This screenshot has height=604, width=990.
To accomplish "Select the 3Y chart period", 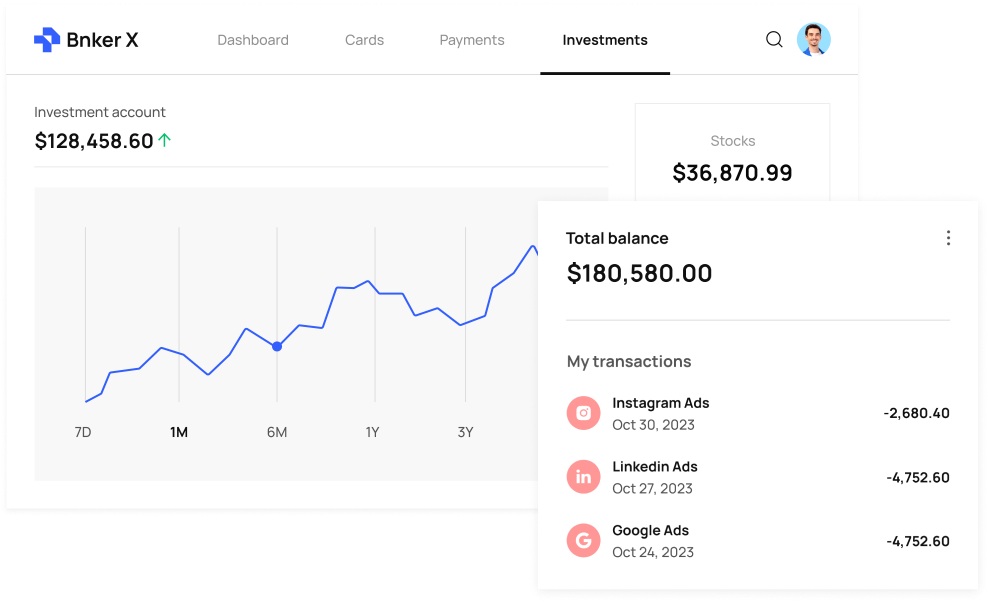I will pyautogui.click(x=465, y=432).
